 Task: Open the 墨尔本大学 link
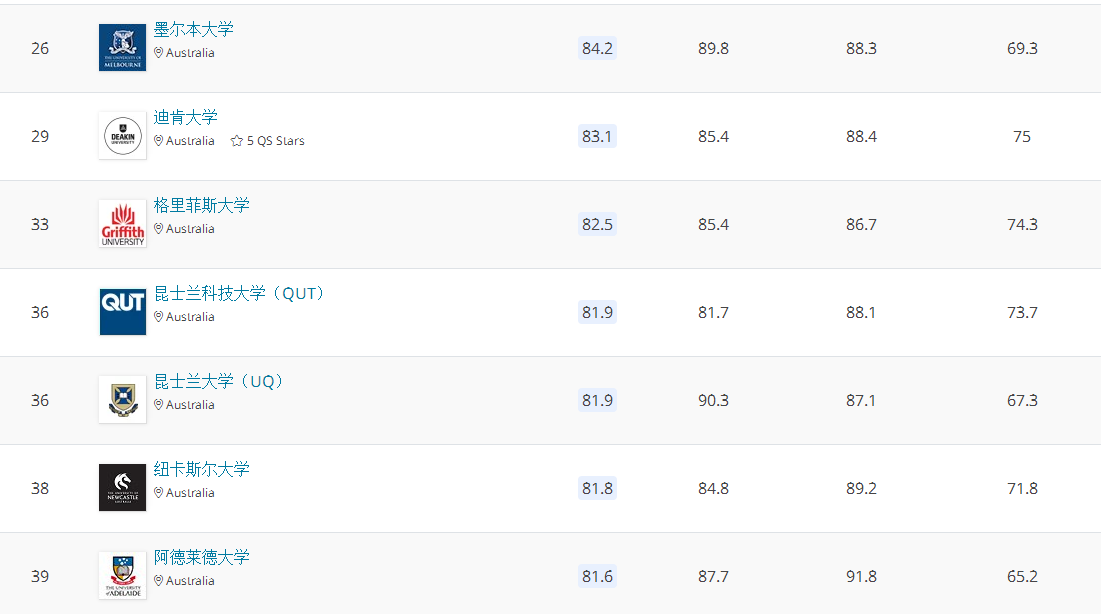[x=193, y=30]
